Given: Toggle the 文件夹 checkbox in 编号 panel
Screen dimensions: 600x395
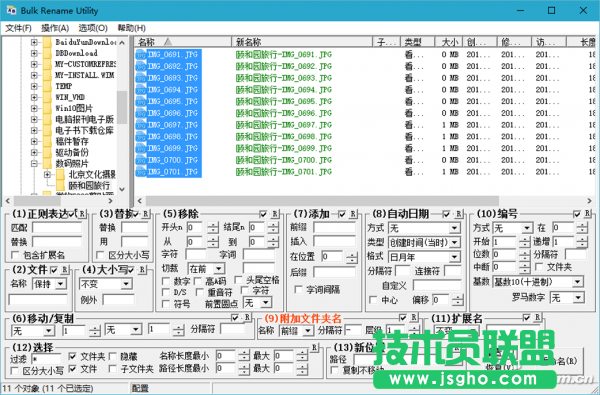Looking at the screenshot, I should [539, 266].
